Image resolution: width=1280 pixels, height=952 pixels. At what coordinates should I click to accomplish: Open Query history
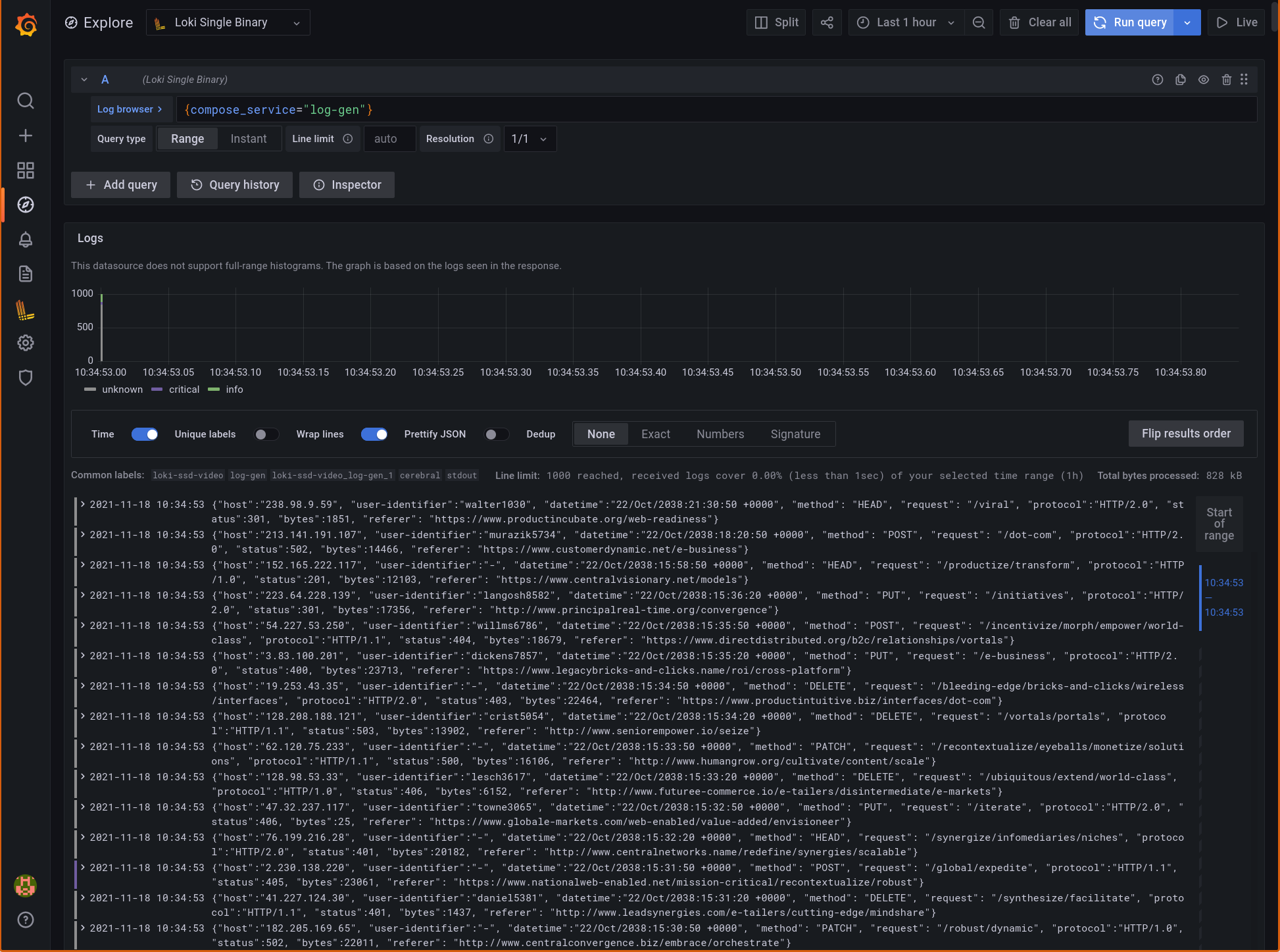click(x=234, y=185)
